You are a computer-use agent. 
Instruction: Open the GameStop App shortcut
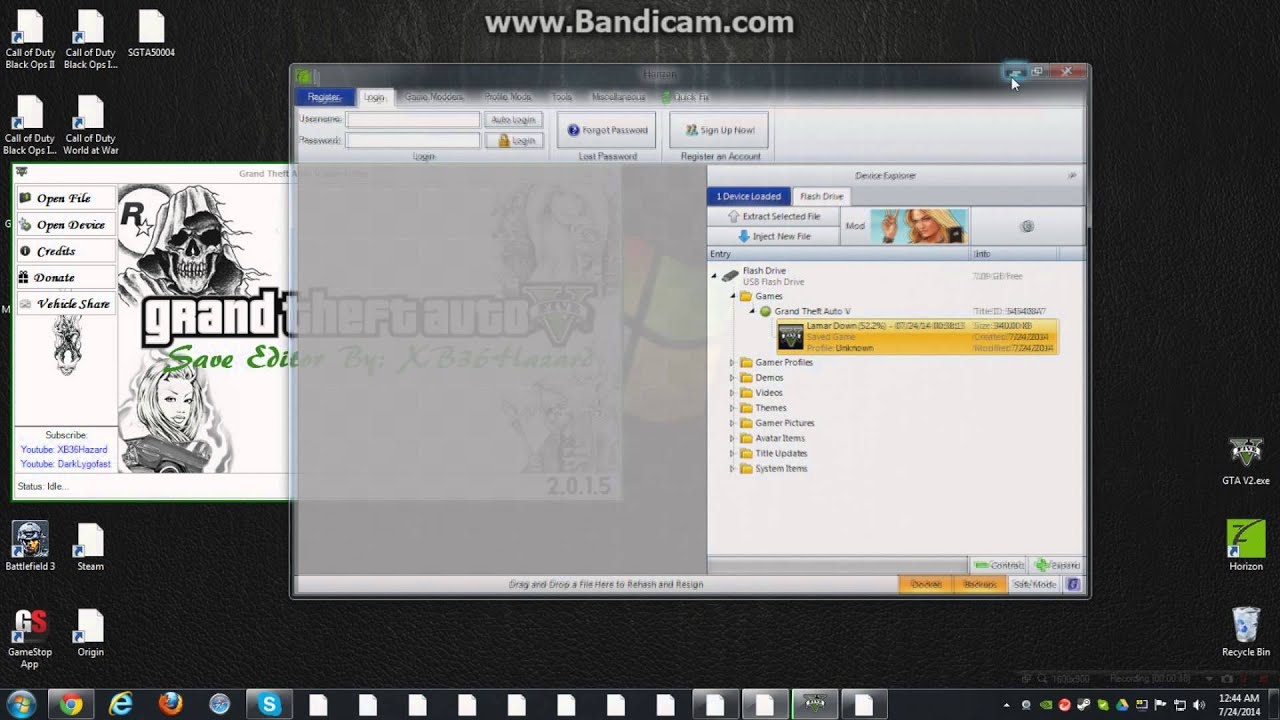30,638
